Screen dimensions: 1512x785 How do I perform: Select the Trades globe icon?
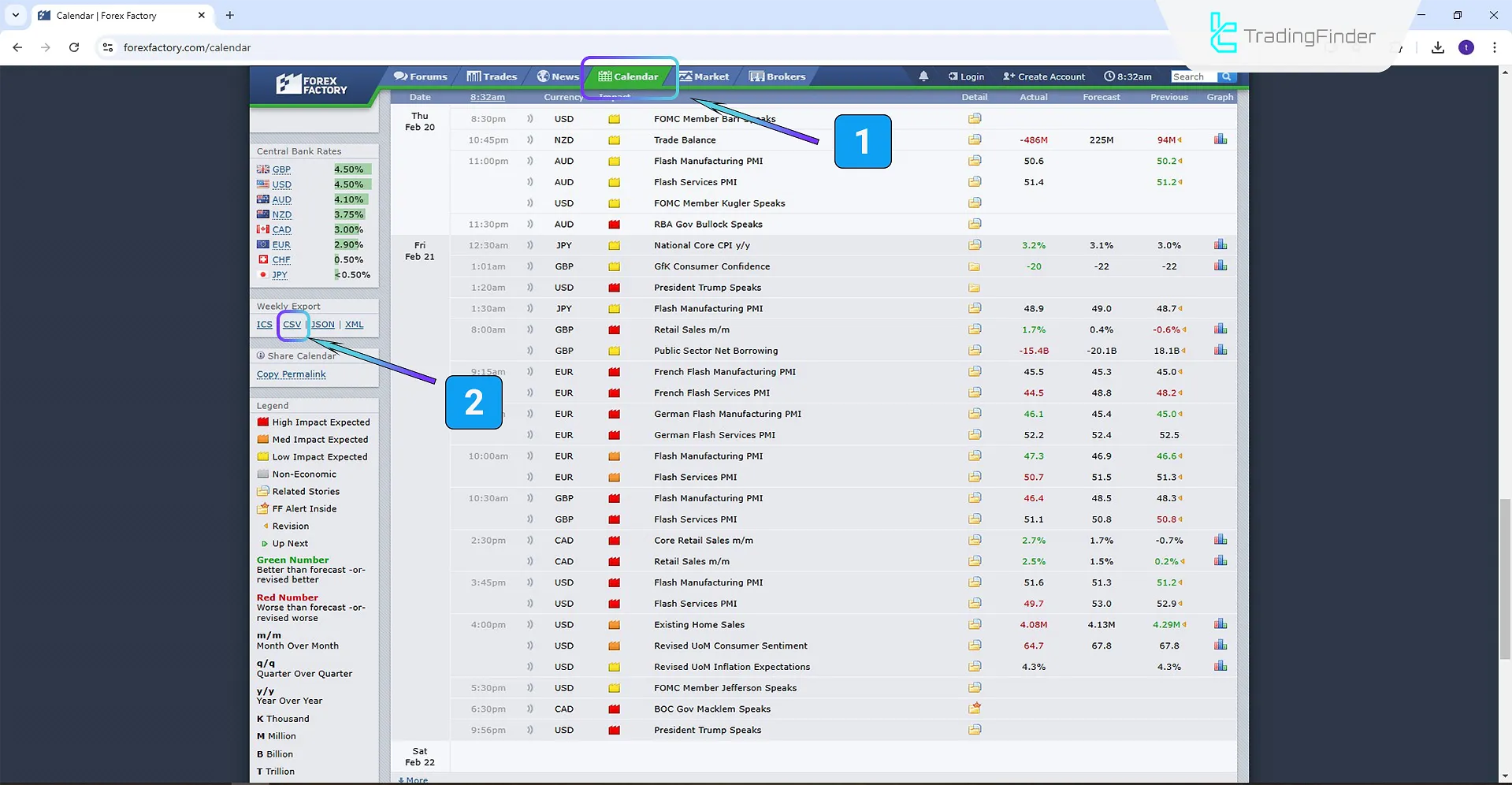[x=473, y=76]
